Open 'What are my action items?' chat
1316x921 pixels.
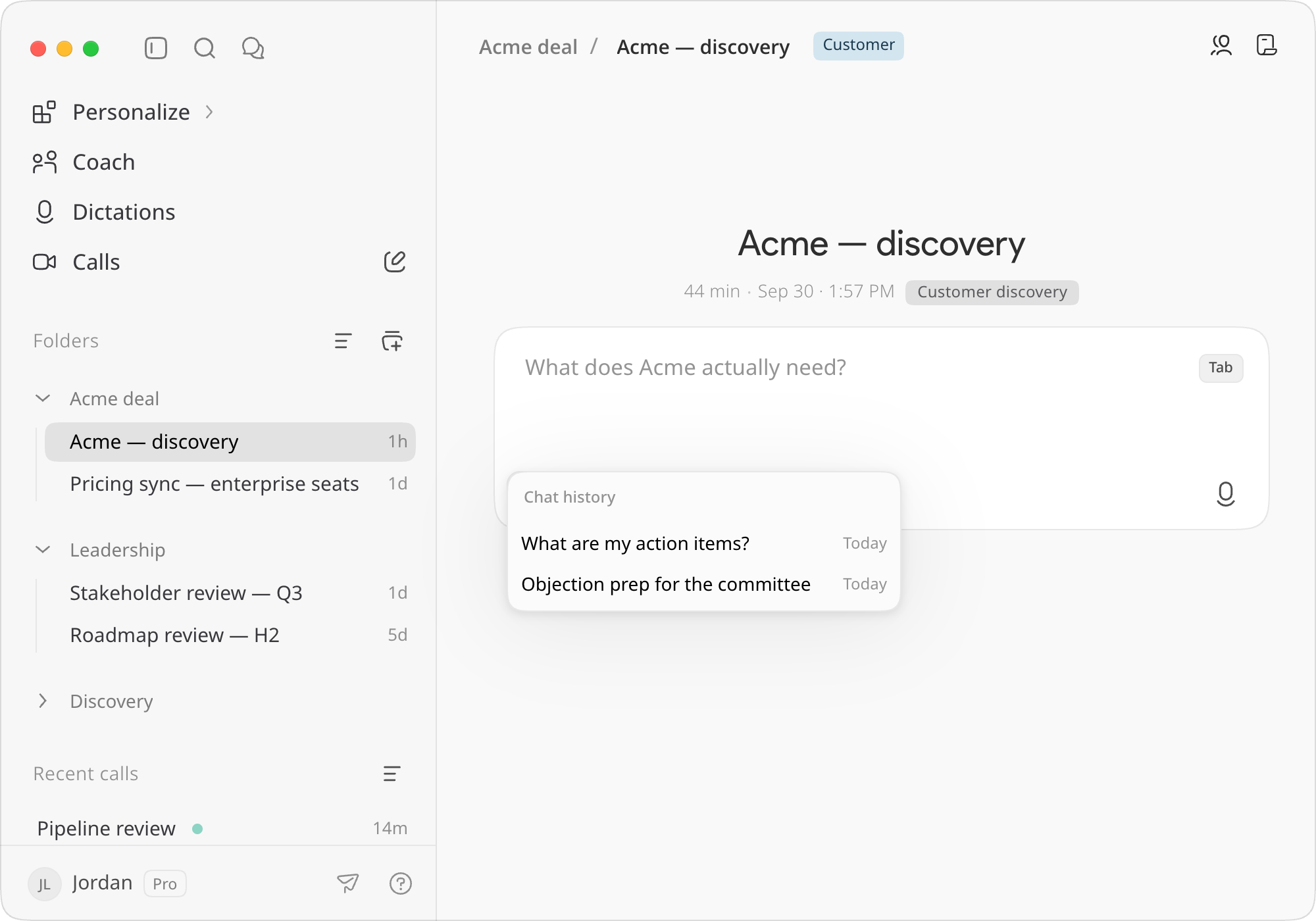(x=704, y=543)
